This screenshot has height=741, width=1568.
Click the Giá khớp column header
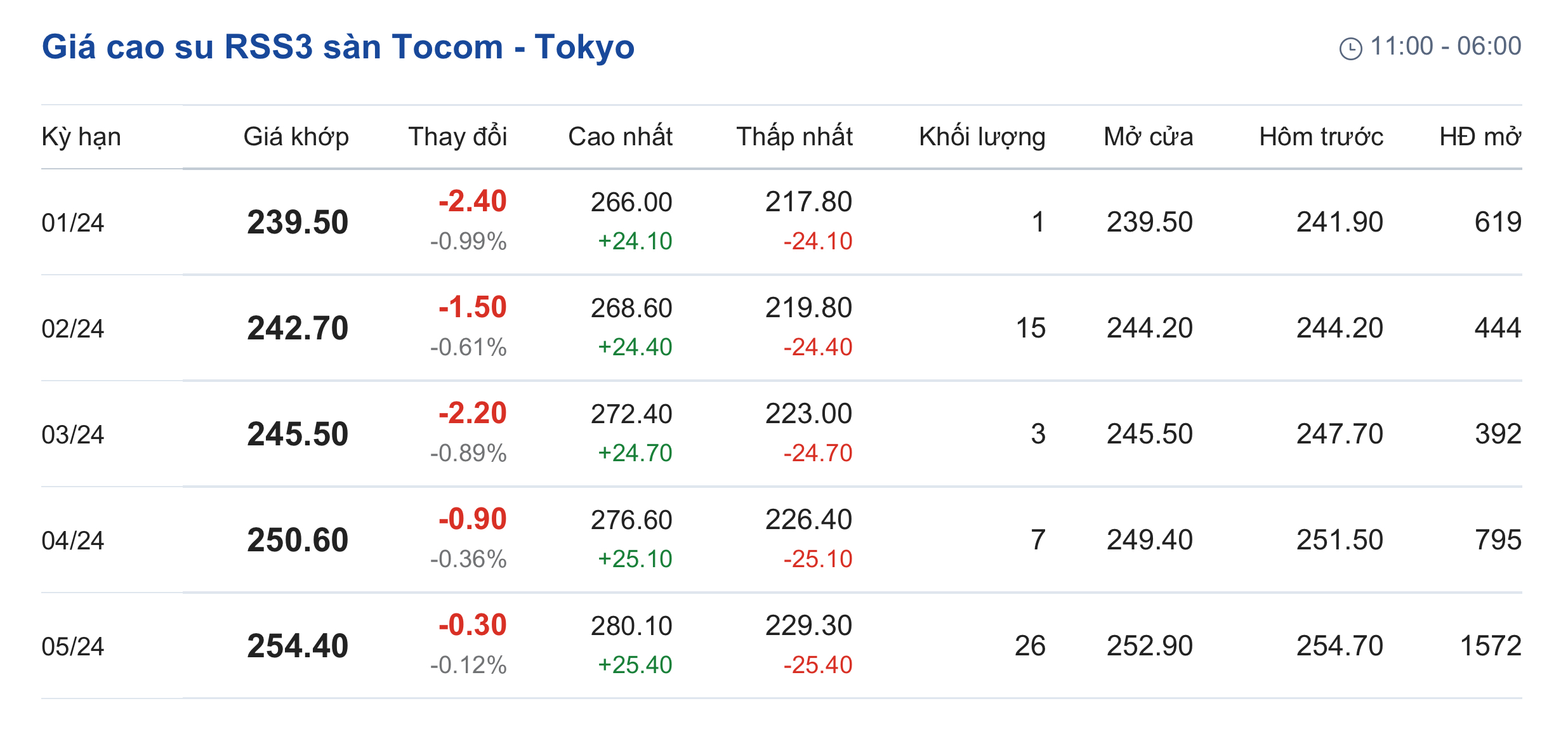(x=296, y=137)
